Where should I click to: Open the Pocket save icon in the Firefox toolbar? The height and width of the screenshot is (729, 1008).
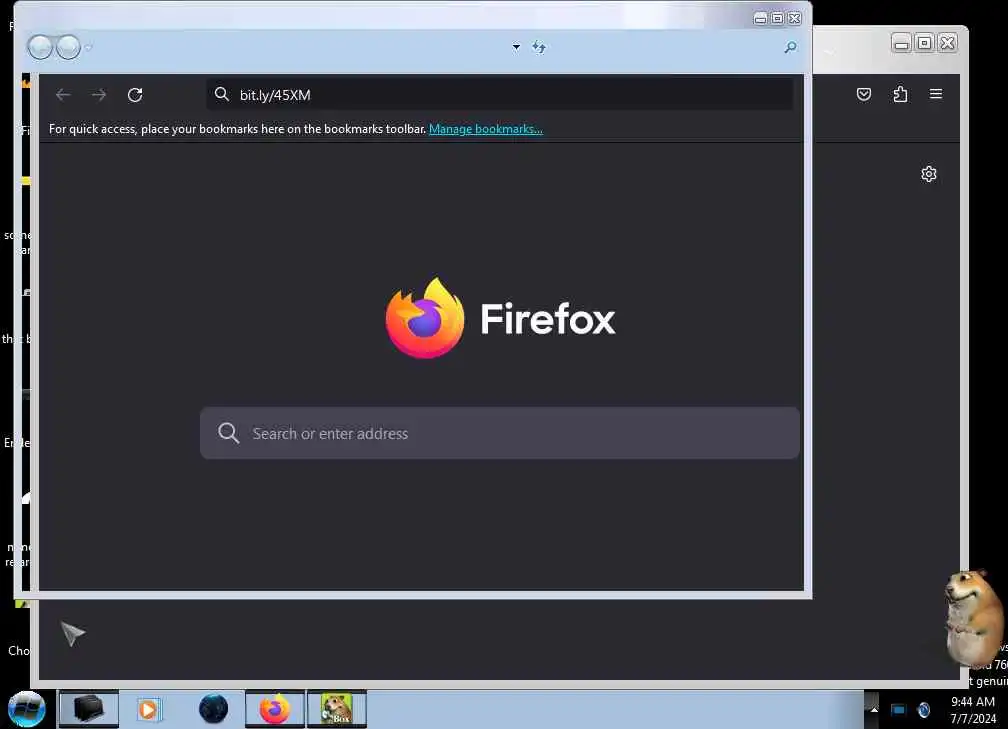[864, 94]
